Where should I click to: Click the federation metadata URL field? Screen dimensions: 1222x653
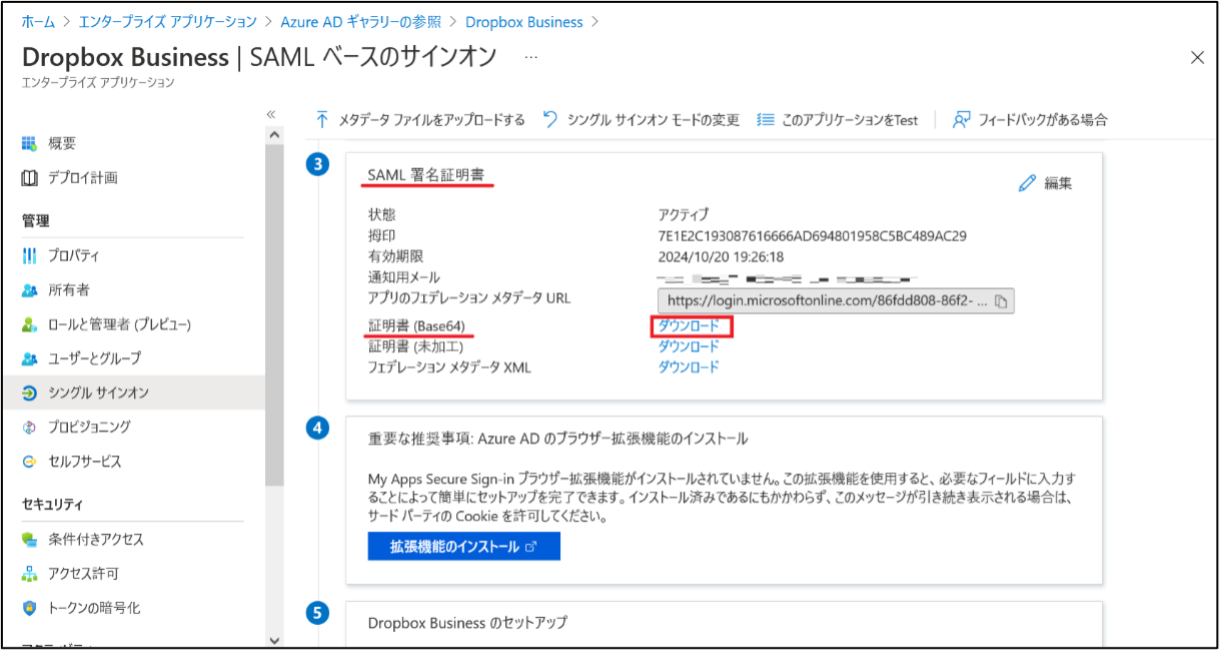[825, 300]
